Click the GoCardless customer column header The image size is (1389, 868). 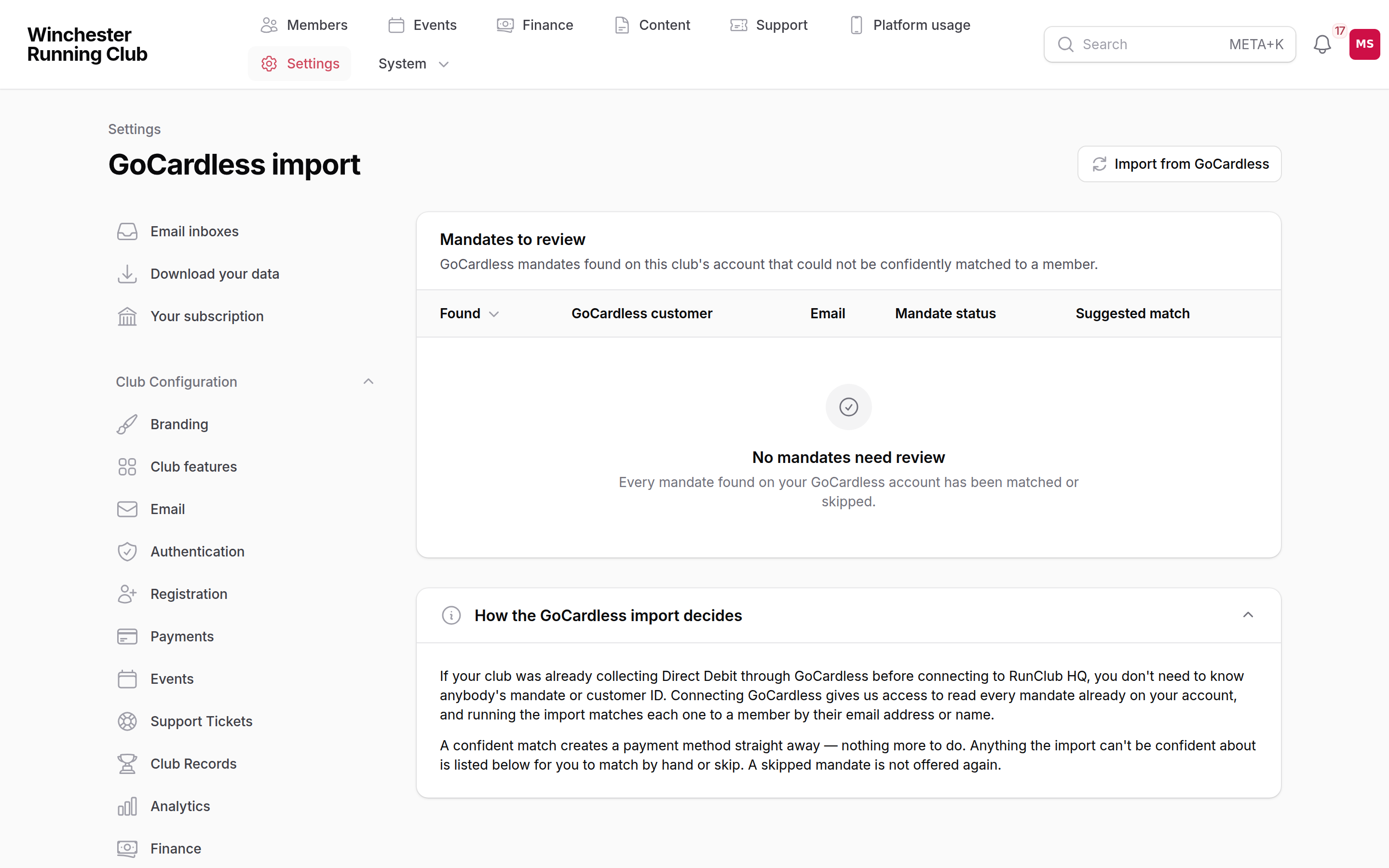641,313
